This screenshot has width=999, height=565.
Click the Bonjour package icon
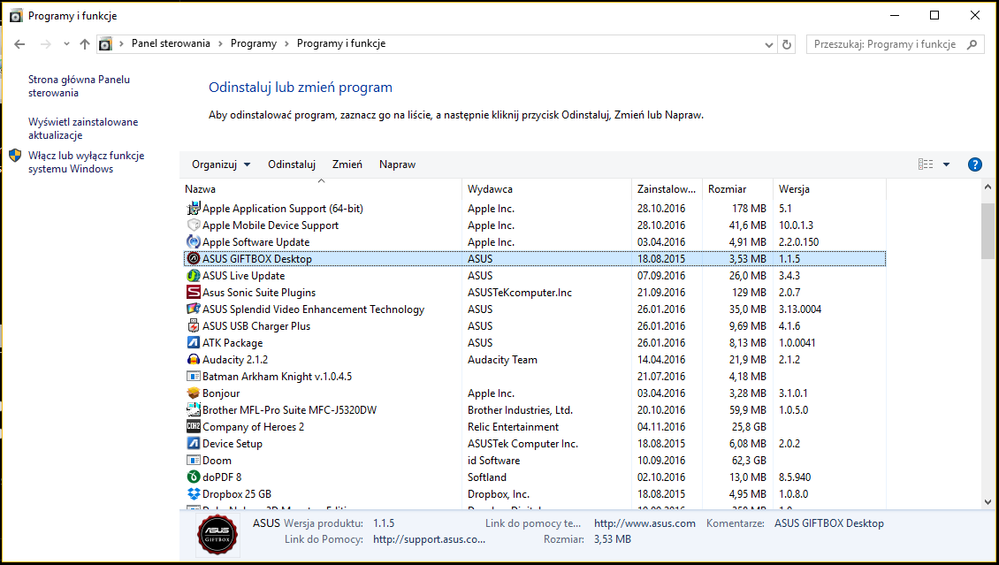[193, 393]
